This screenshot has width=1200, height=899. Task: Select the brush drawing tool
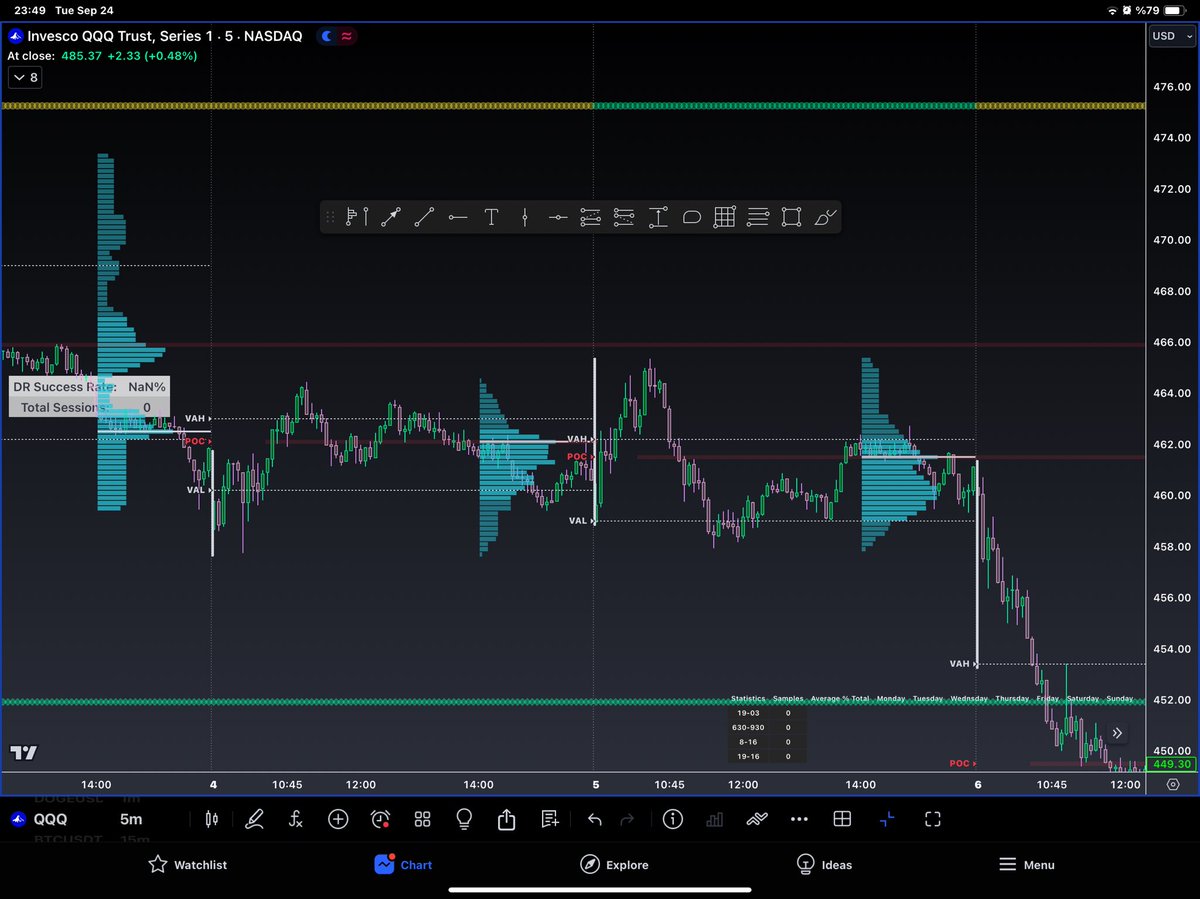[x=825, y=216]
